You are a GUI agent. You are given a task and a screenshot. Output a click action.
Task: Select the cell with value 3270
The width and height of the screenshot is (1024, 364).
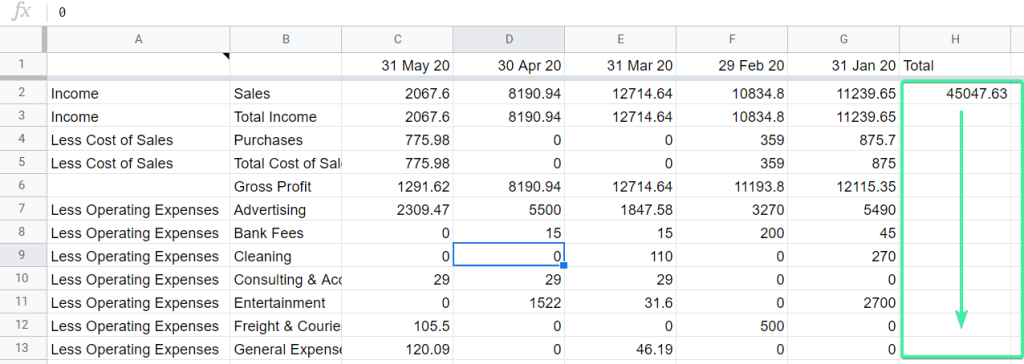[732, 210]
